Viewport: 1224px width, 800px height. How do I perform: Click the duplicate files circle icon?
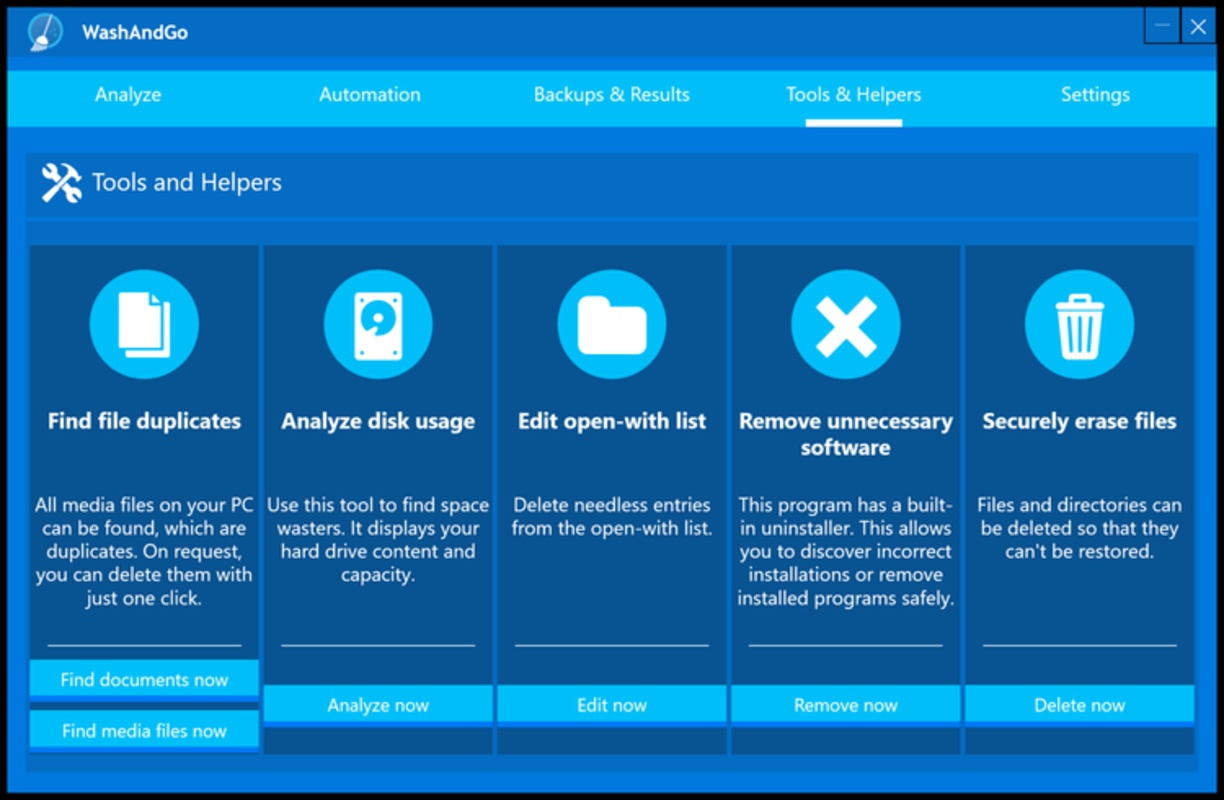pos(144,324)
